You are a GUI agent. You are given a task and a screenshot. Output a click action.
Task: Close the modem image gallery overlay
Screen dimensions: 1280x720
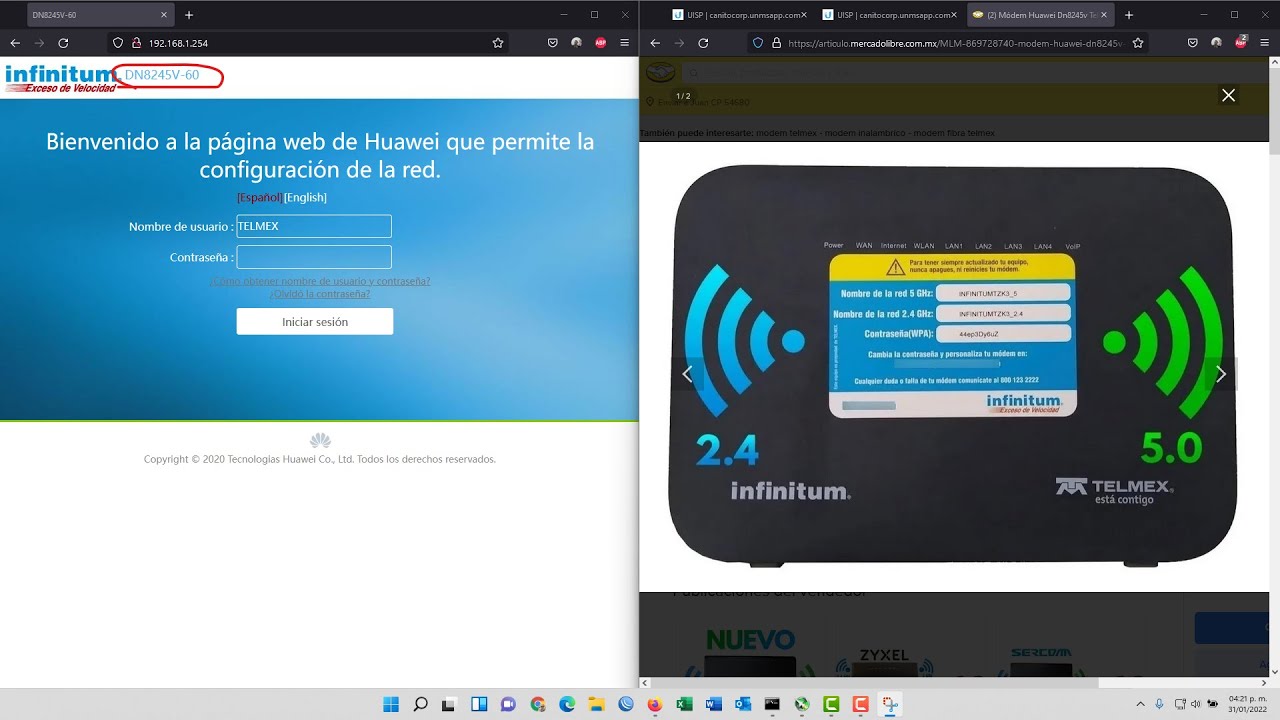[x=1229, y=95]
